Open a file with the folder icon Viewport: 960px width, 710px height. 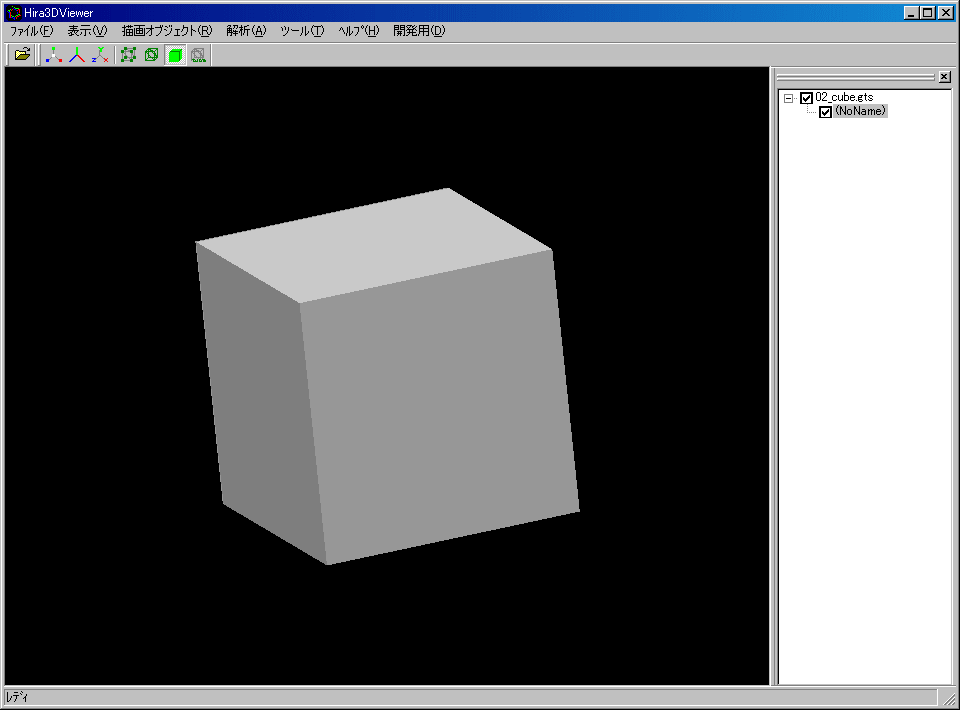[22, 55]
